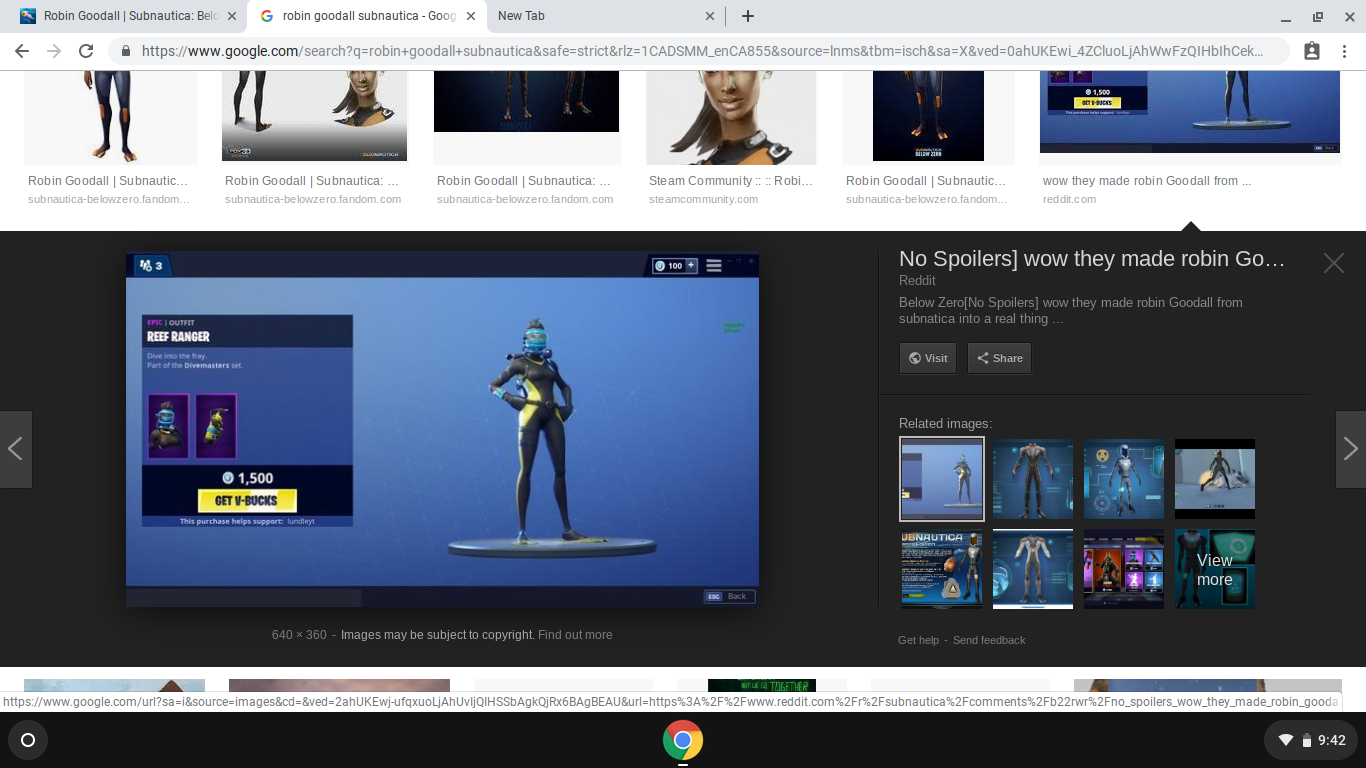Screen dimensions: 1366x768
Task: Close the robin goodall subnautica Google tab
Action: point(470,16)
